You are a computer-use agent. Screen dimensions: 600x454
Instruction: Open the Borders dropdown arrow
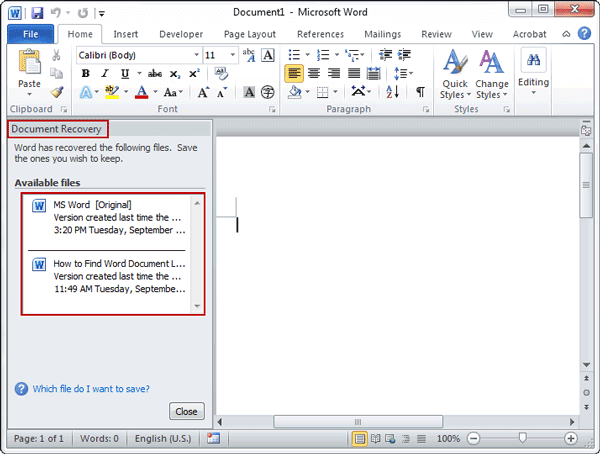(x=335, y=92)
